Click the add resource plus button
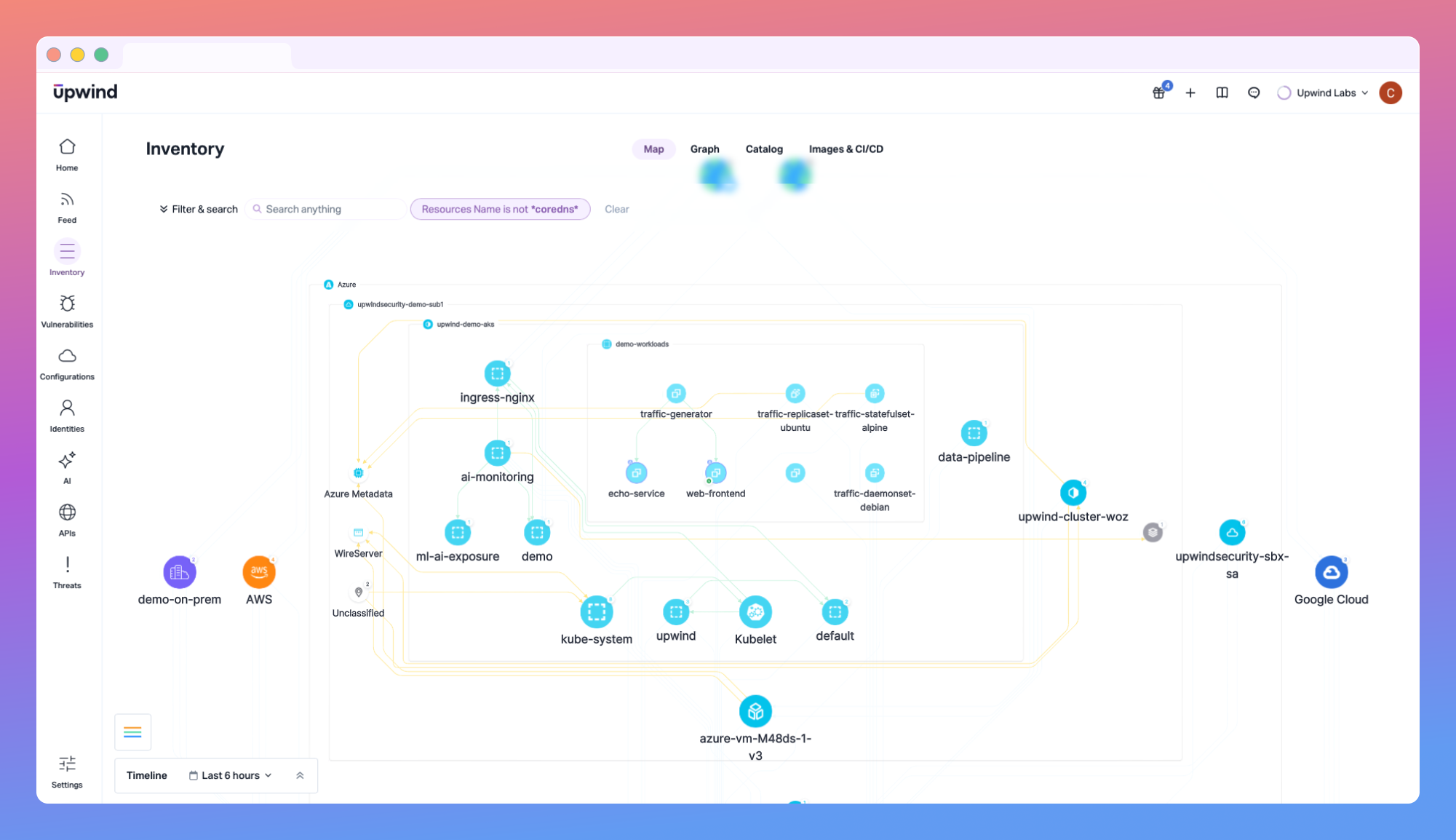The height and width of the screenshot is (840, 1456). (1190, 92)
